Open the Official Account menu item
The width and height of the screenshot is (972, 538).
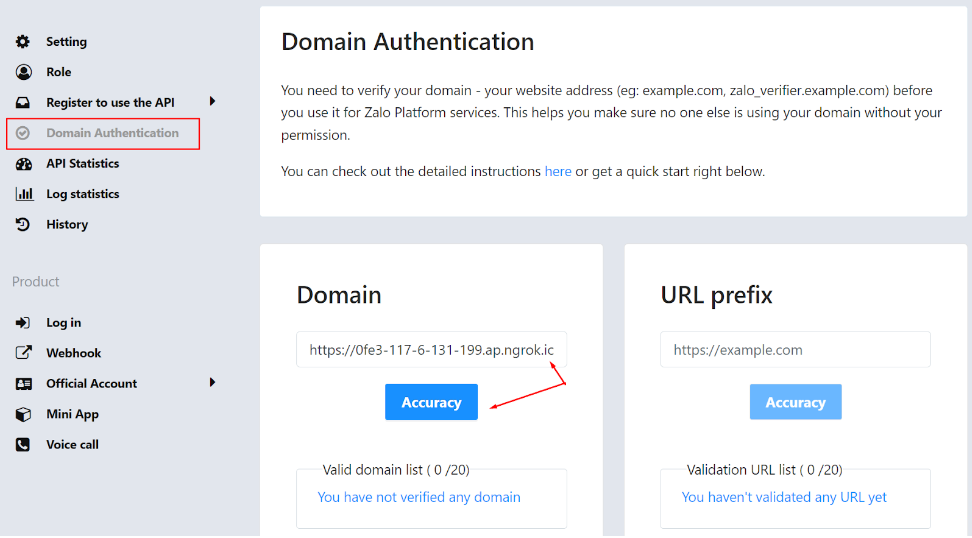click(x=91, y=384)
